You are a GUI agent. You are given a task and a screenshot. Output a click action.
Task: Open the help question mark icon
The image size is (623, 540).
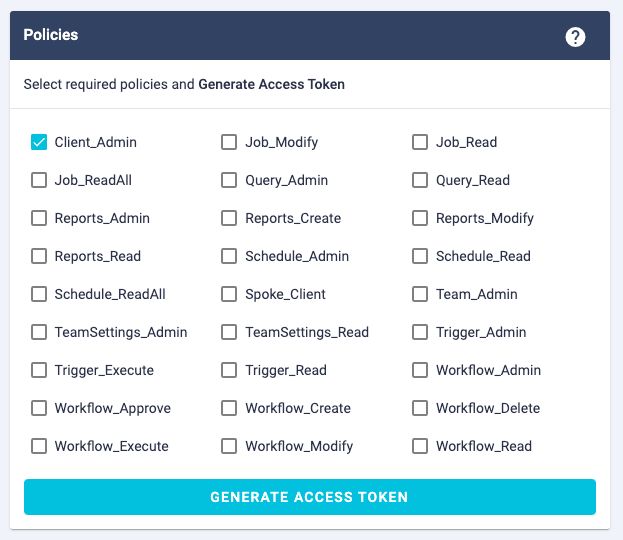[x=575, y=37]
